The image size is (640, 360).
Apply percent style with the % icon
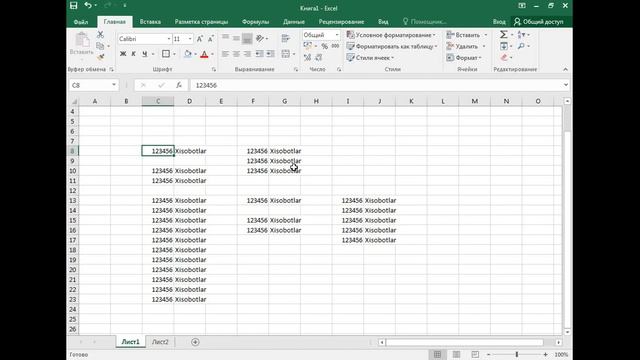(x=324, y=46)
